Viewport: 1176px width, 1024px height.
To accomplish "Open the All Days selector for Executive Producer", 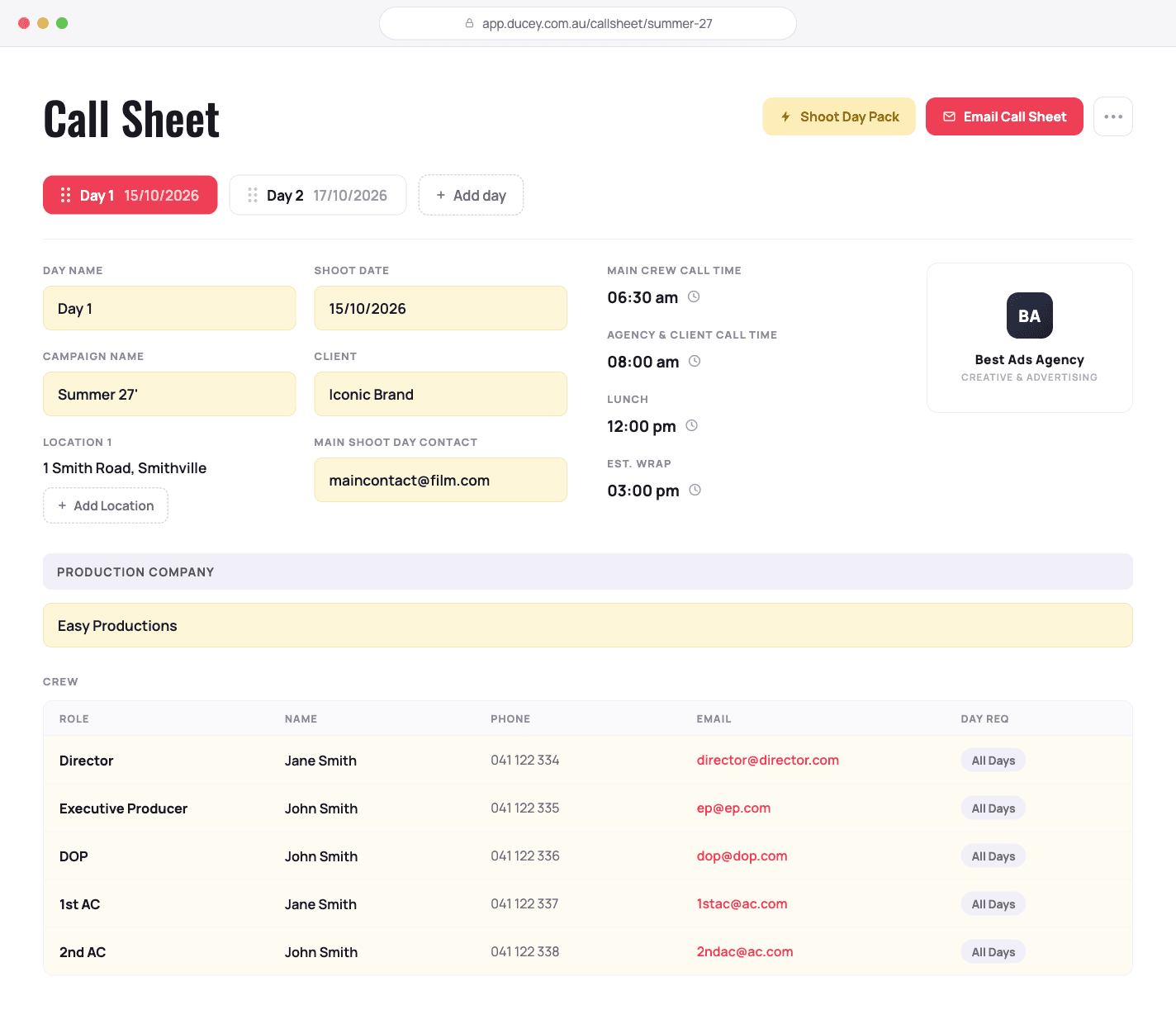I will pyautogui.click(x=993, y=808).
